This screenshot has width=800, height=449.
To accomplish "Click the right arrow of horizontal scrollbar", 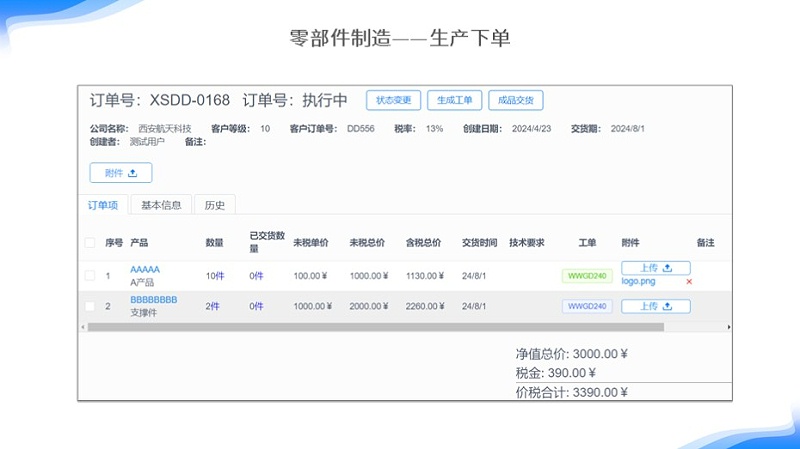I will coord(728,327).
